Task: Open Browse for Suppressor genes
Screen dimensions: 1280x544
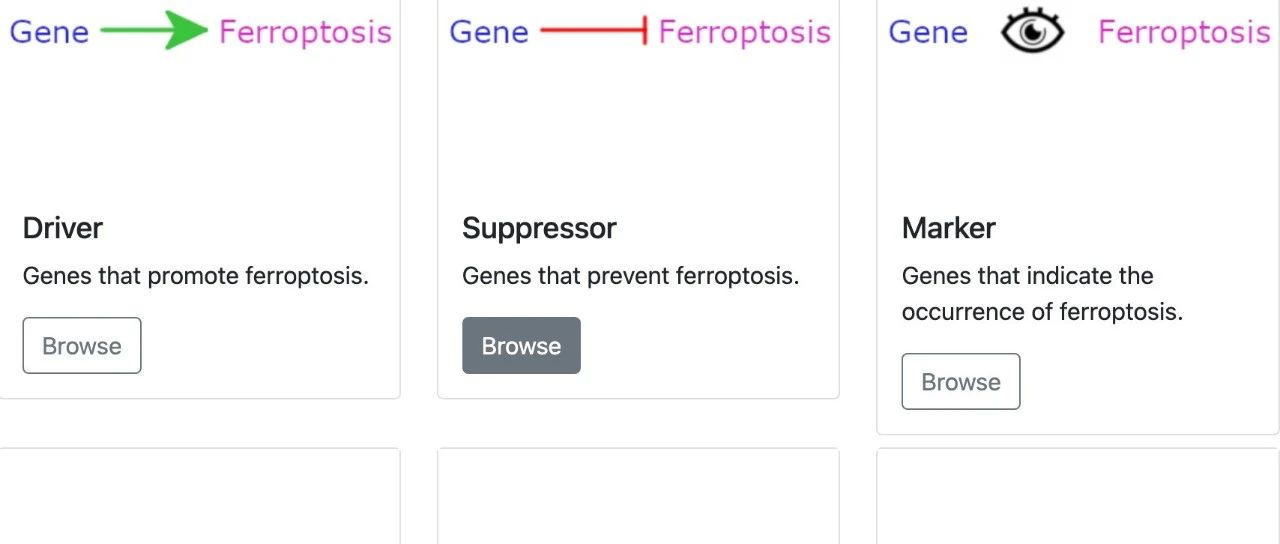Action: click(521, 346)
